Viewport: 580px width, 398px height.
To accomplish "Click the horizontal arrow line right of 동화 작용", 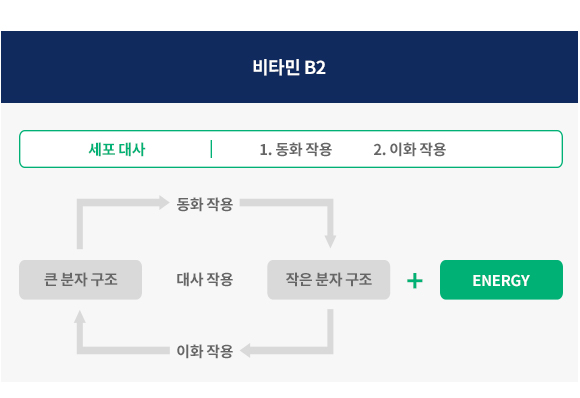I will [284, 203].
